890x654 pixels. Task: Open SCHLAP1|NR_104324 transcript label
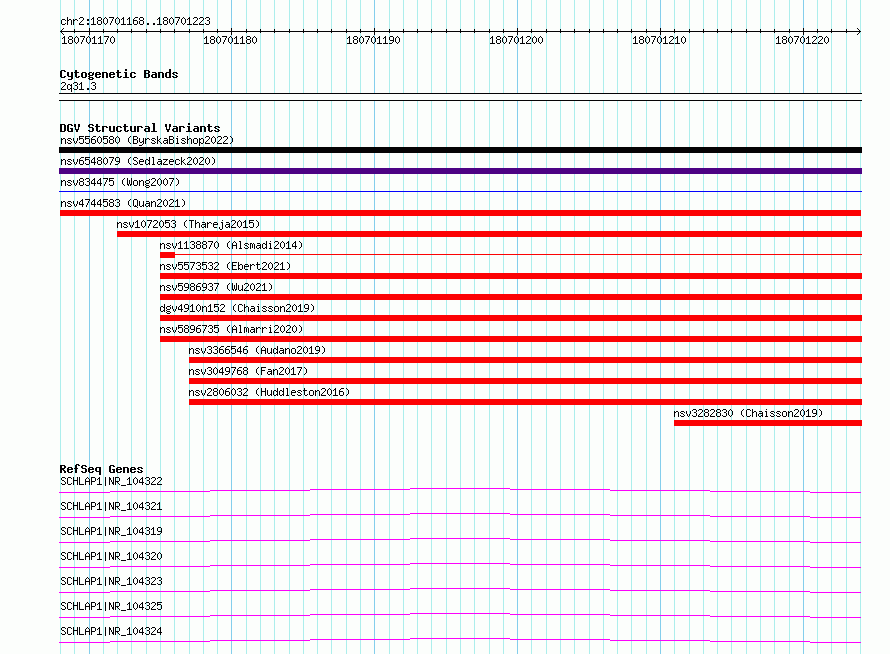pos(111,631)
